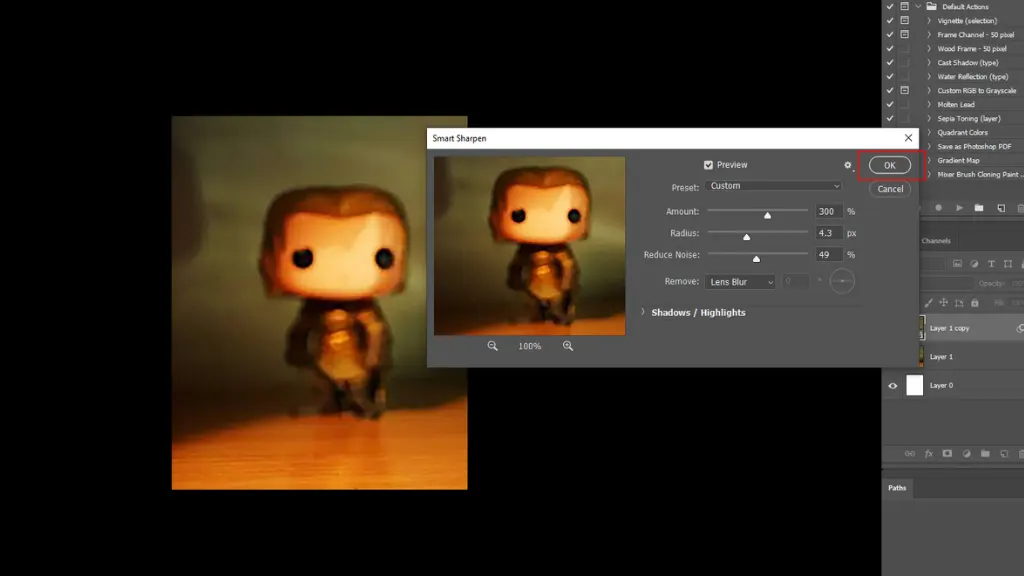Filter layers by pixel layers icon
The image size is (1024, 576).
click(x=957, y=264)
